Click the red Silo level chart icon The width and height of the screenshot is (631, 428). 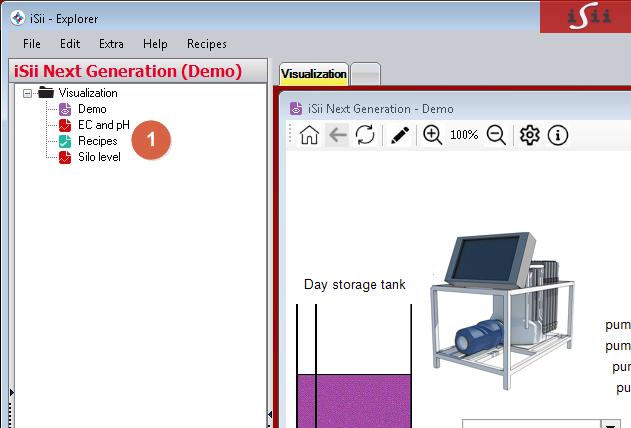click(65, 157)
